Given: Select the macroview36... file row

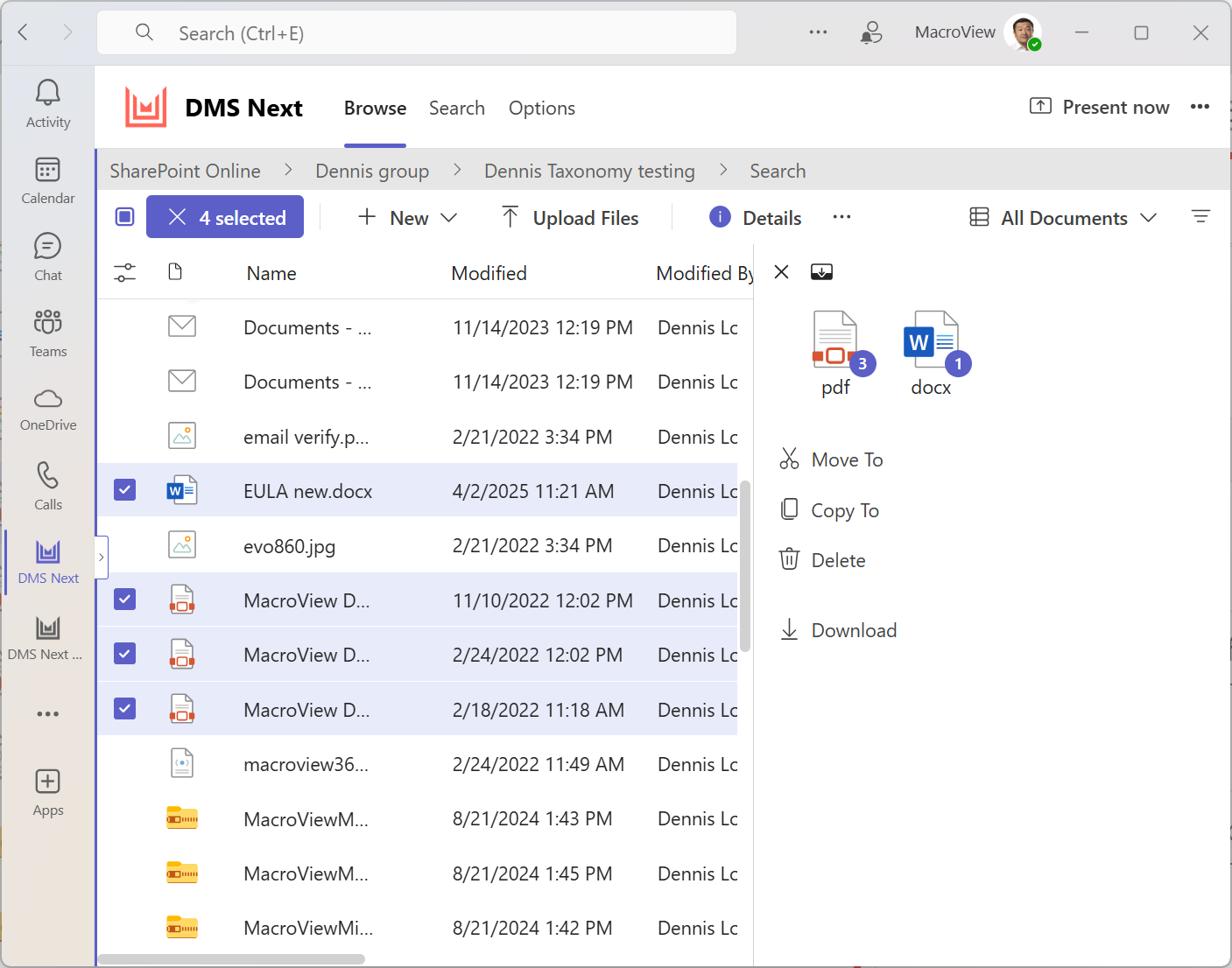Looking at the screenshot, I should coord(417,764).
